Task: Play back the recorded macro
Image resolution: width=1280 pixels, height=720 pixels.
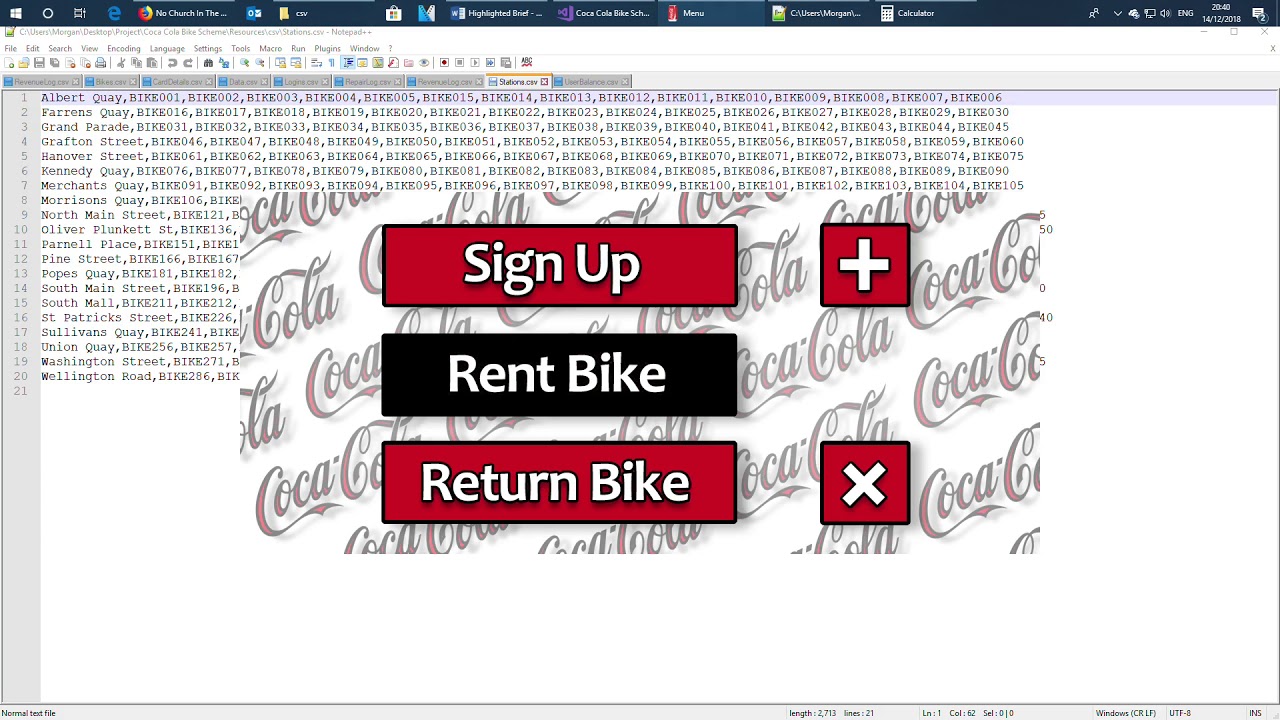Action: (474, 63)
